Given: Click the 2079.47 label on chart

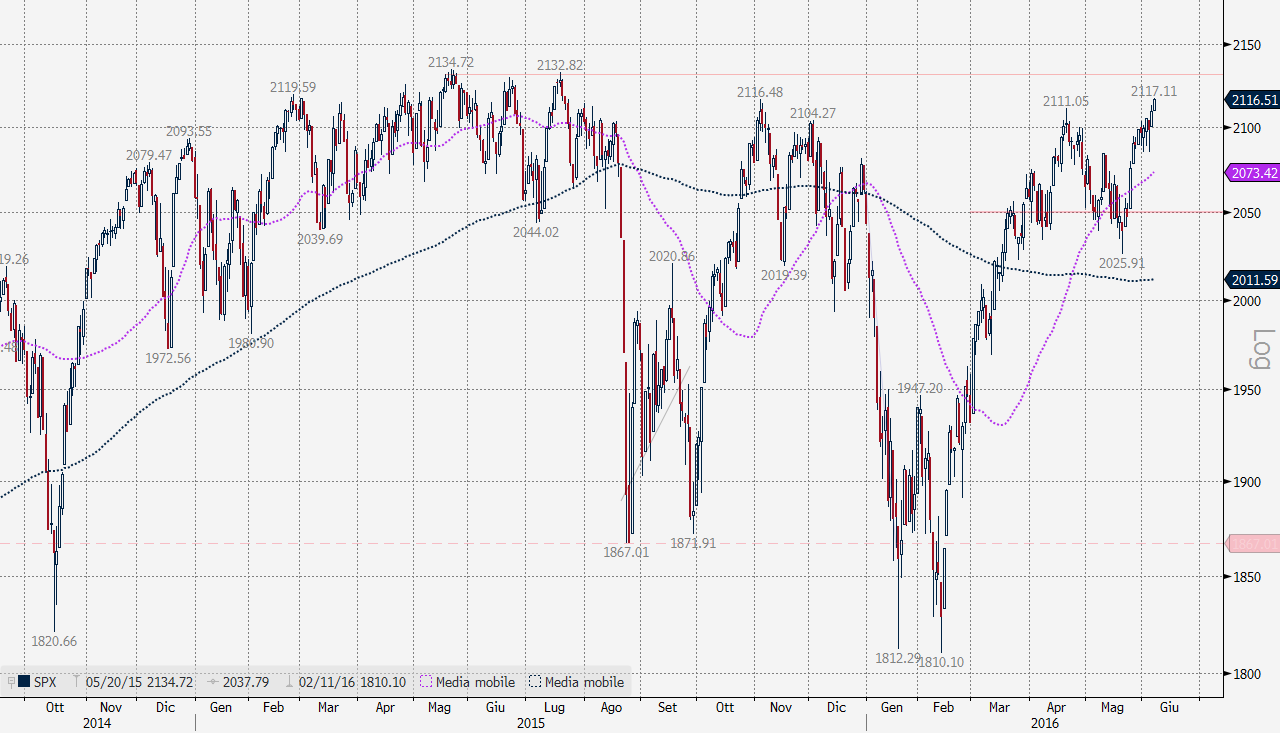Looking at the screenshot, I should tap(149, 155).
